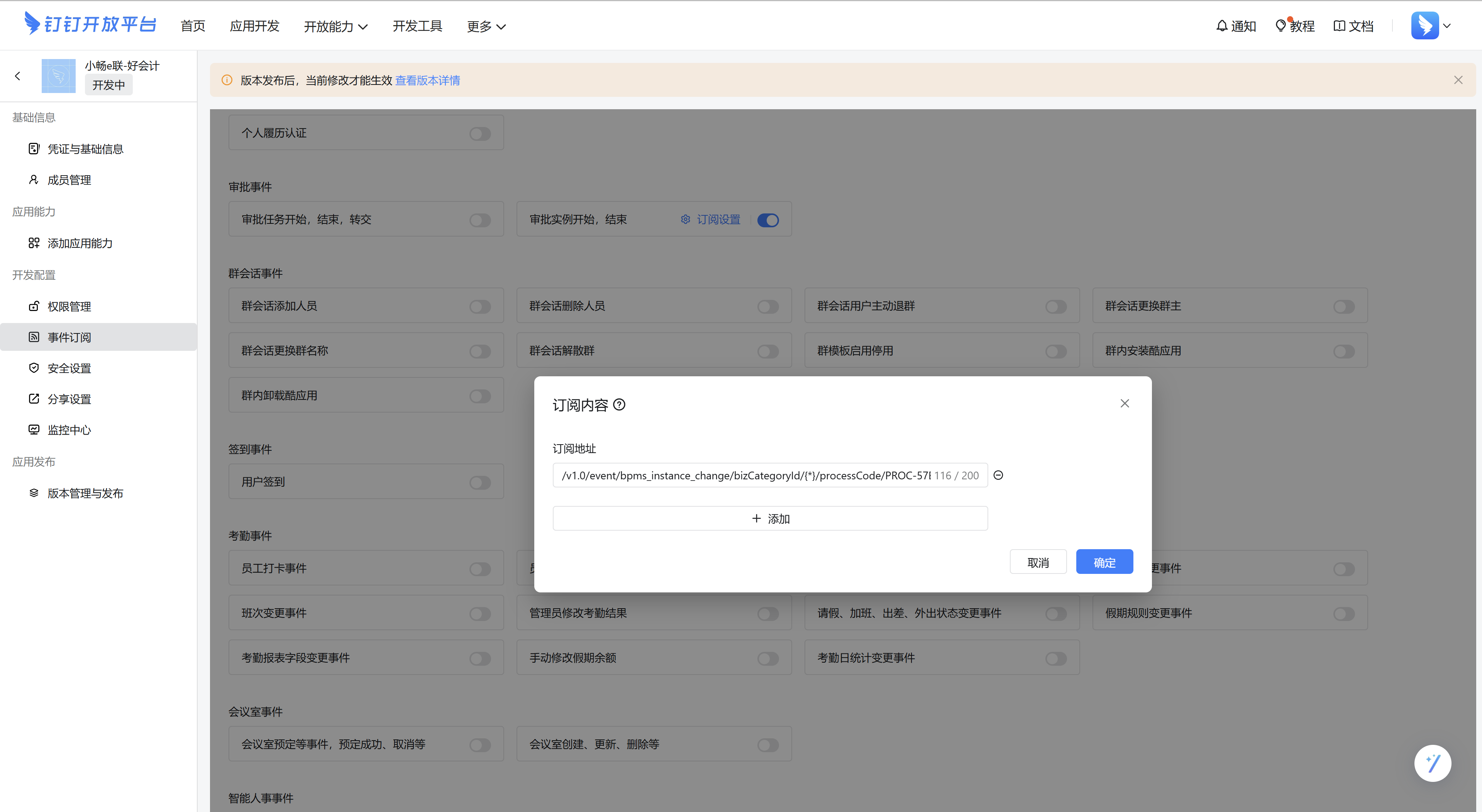The image size is (1482, 812).
Task: Toggle 群内卸载酷应用 switch
Action: coord(480,396)
